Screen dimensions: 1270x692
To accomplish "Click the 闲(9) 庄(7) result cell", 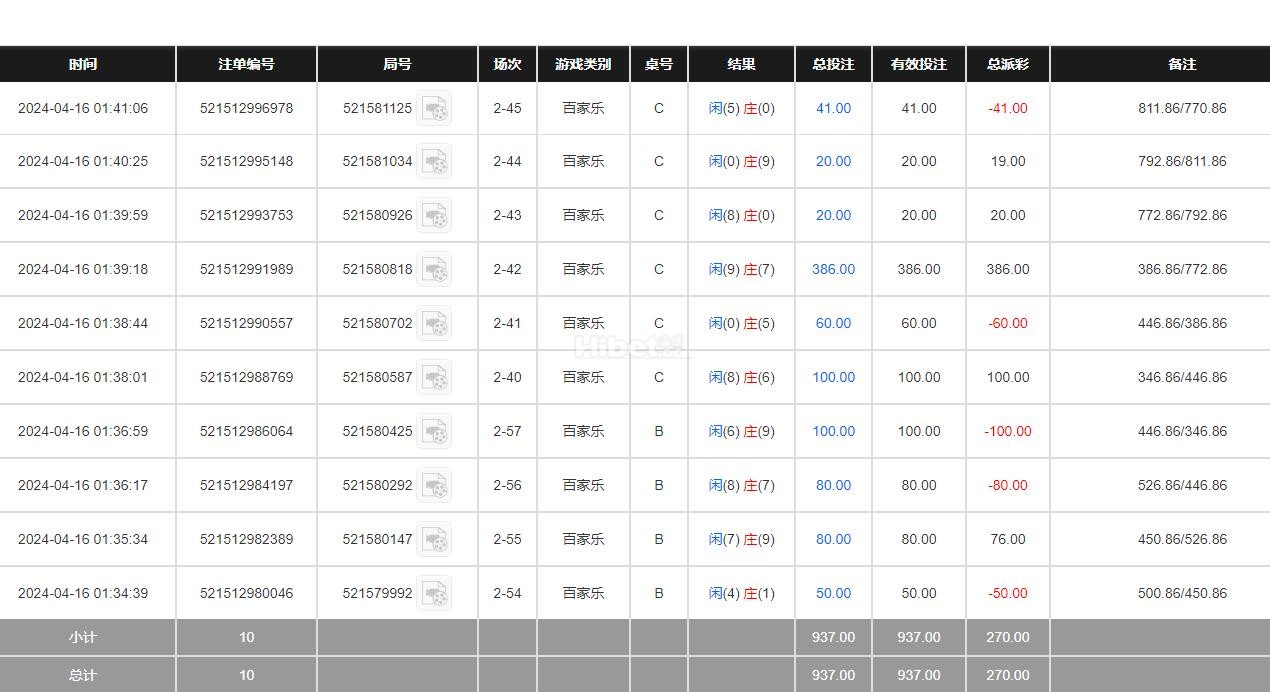I will pyautogui.click(x=741, y=269).
